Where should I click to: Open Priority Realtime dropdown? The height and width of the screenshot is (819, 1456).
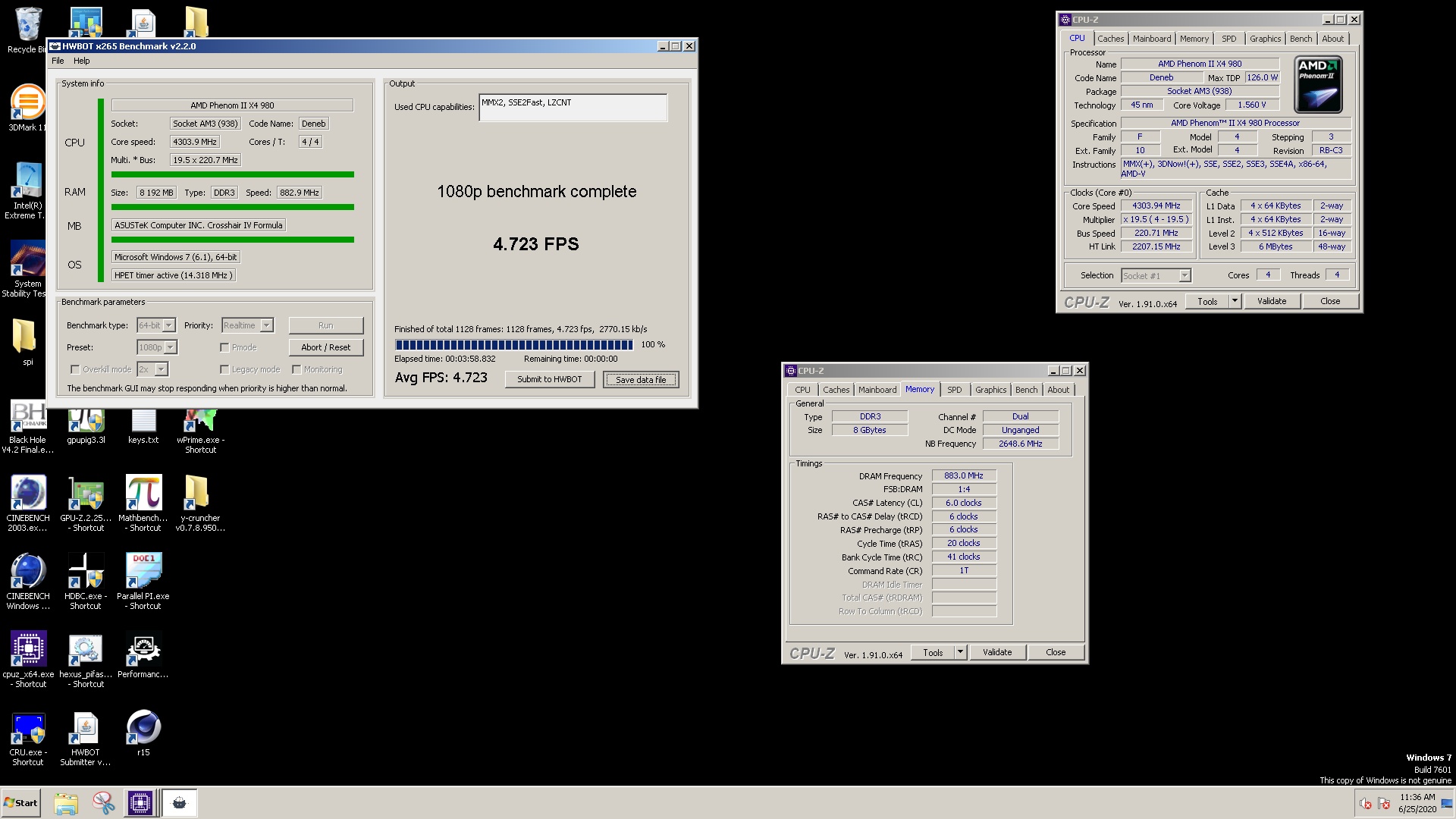pyautogui.click(x=247, y=325)
